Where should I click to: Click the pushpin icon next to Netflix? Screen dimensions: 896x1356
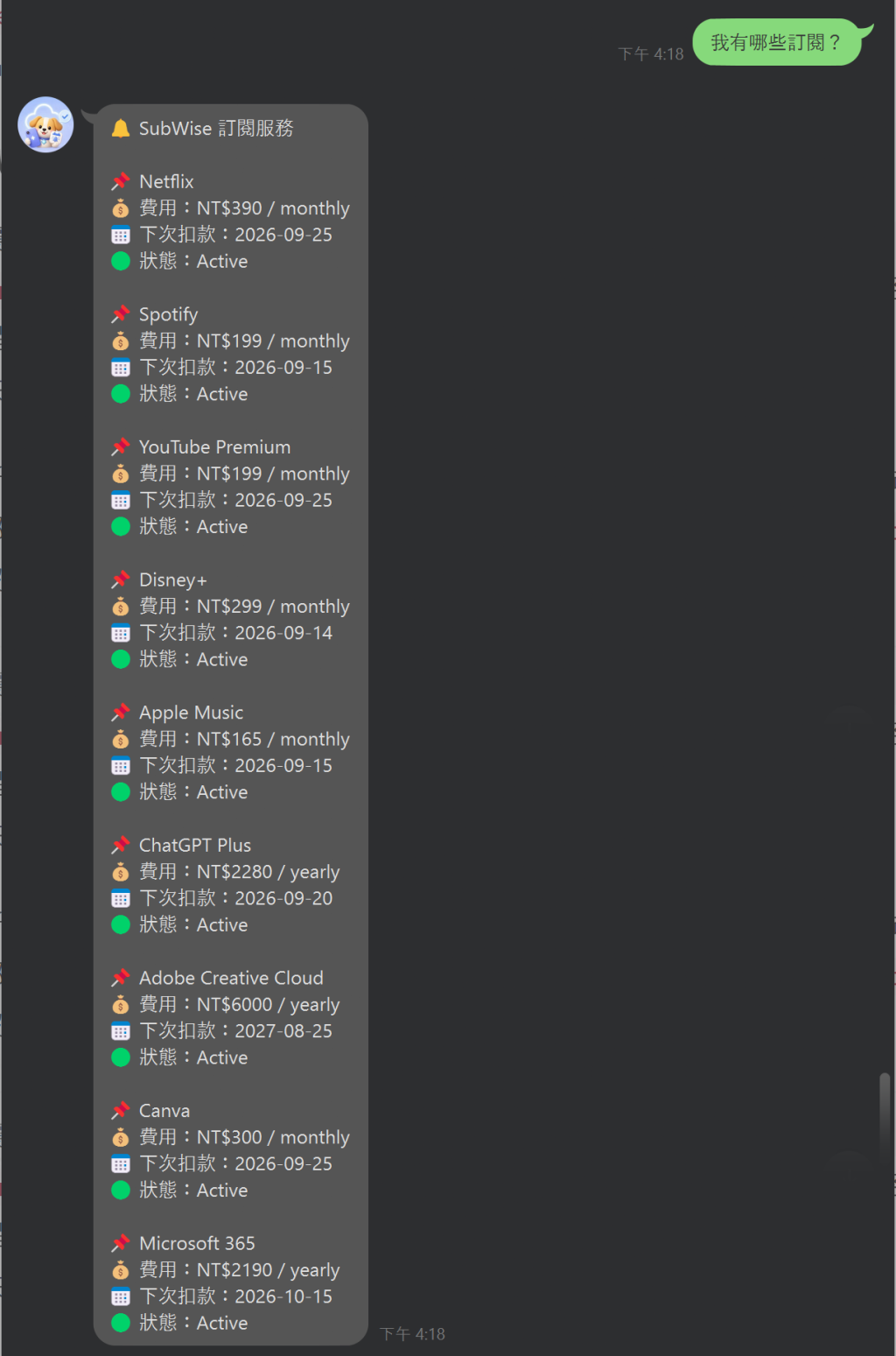pyautogui.click(x=121, y=182)
